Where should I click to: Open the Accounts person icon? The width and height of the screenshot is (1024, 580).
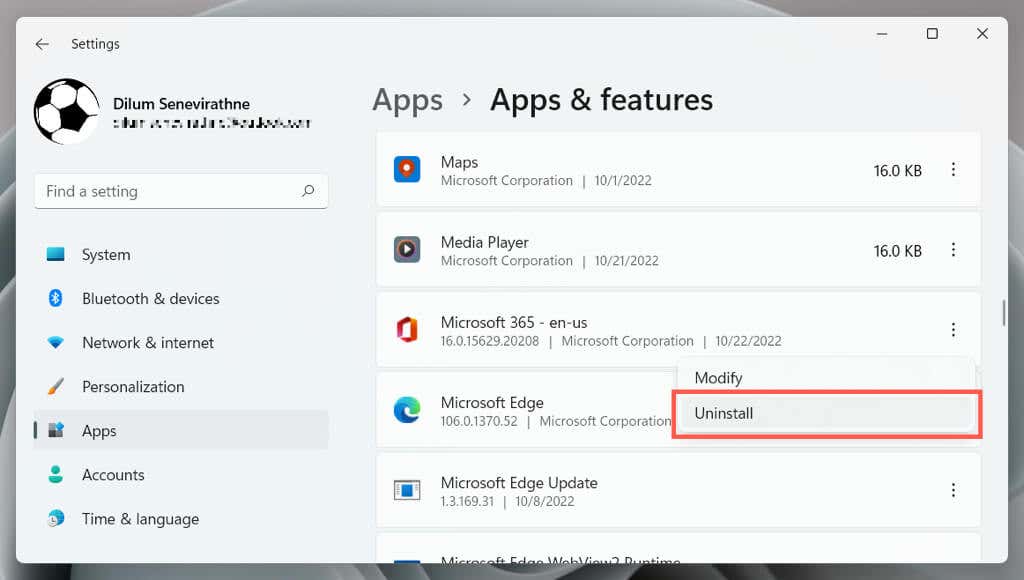click(x=56, y=475)
